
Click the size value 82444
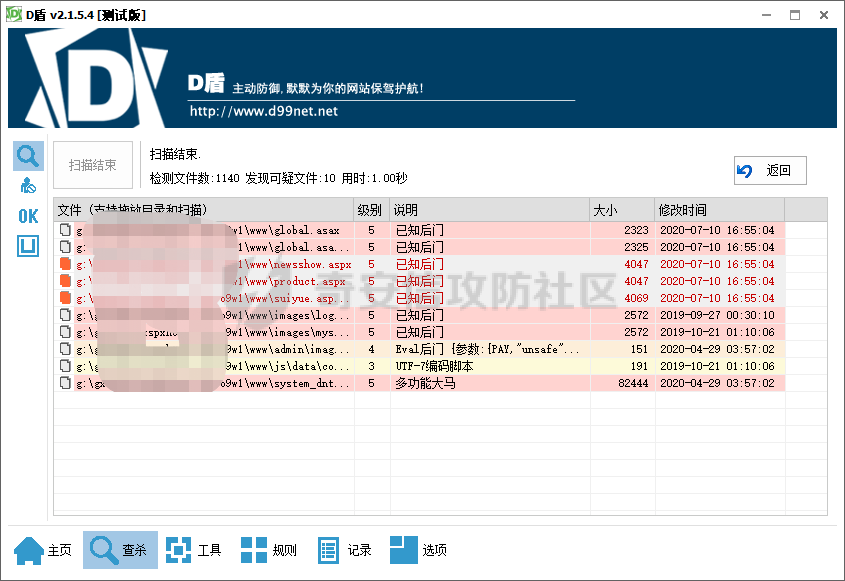coord(633,383)
